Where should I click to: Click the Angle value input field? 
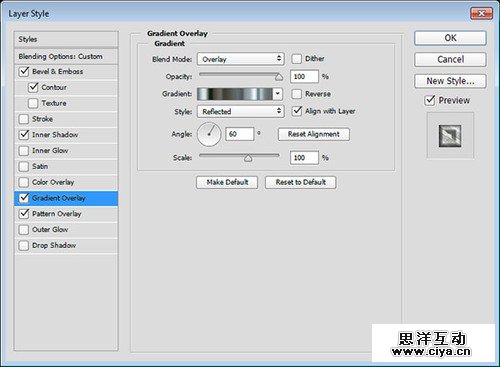pyautogui.click(x=240, y=134)
